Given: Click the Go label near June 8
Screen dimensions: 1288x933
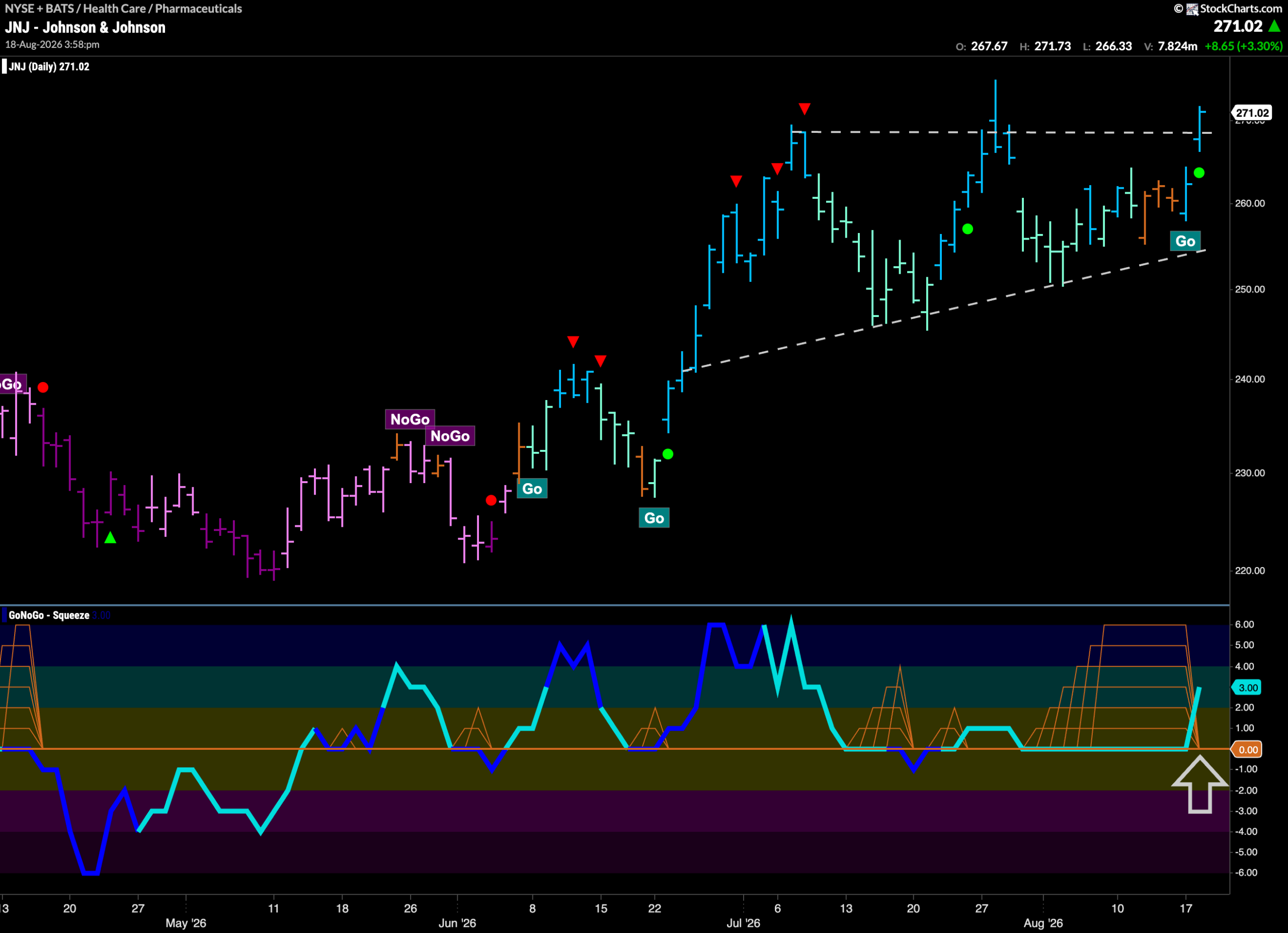Looking at the screenshot, I should coord(532,489).
